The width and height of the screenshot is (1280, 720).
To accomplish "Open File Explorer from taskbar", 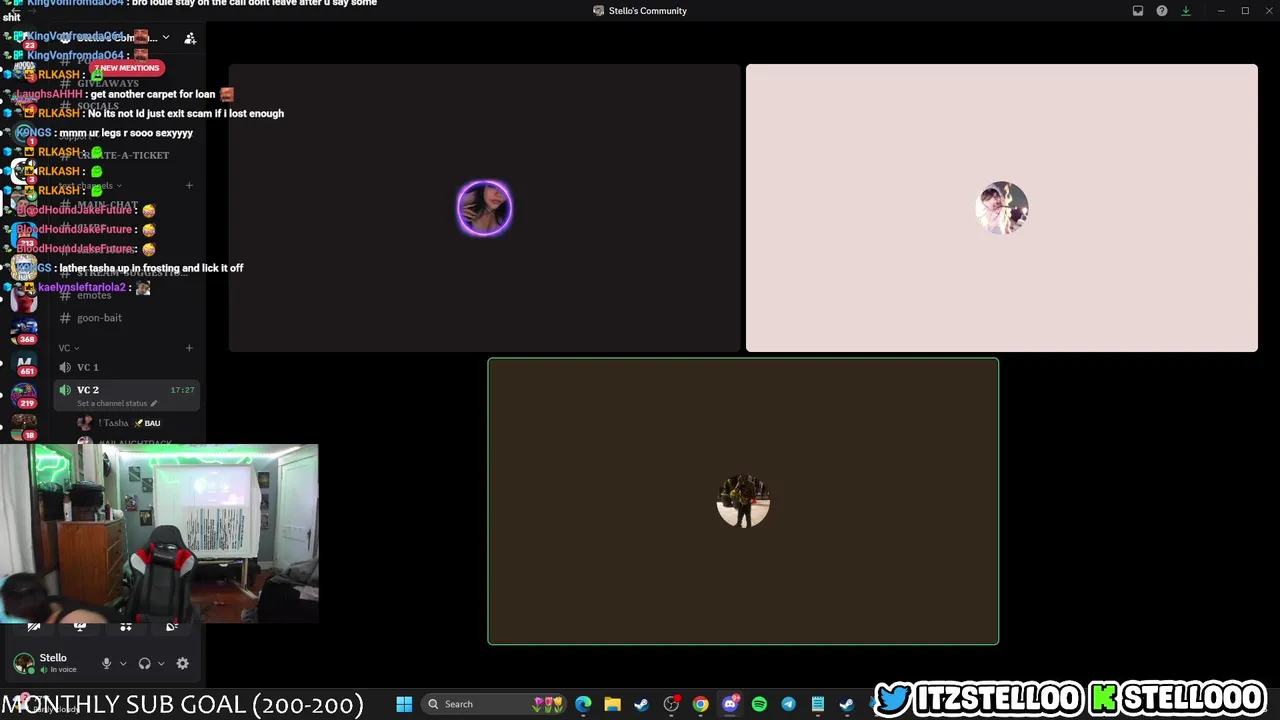I will pos(612,704).
